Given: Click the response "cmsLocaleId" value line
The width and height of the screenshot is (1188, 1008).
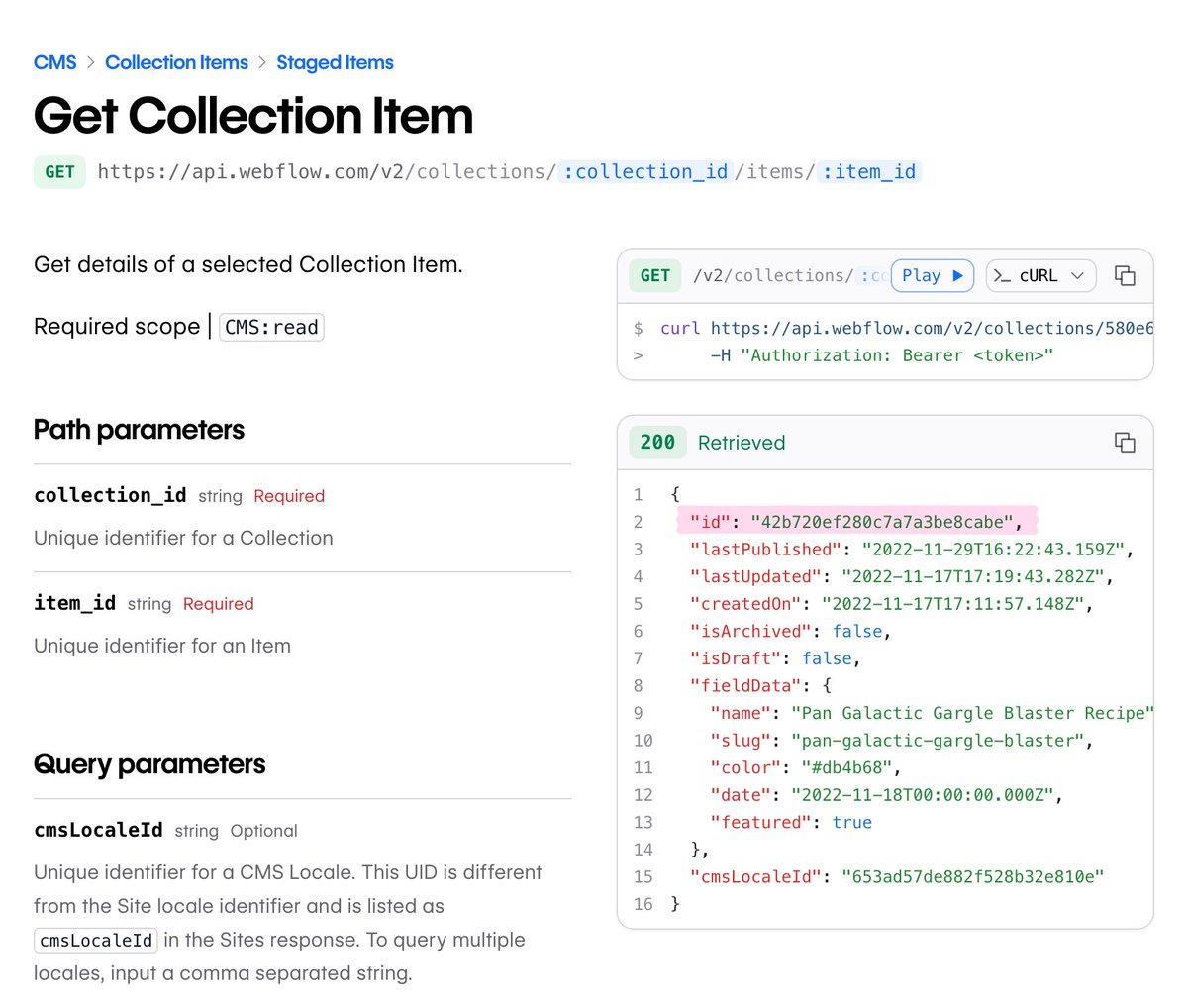Looking at the screenshot, I should (x=896, y=876).
